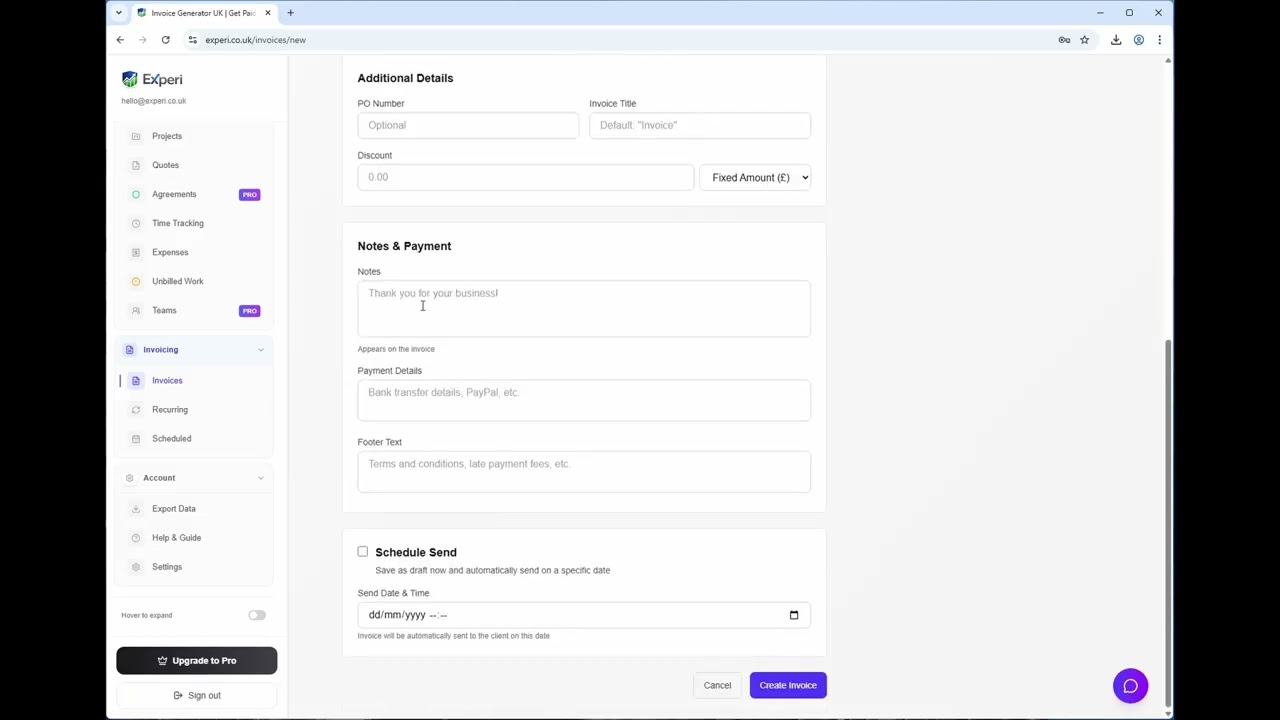This screenshot has height=720, width=1280.
Task: Click the browser profile icon
Action: pyautogui.click(x=1138, y=40)
